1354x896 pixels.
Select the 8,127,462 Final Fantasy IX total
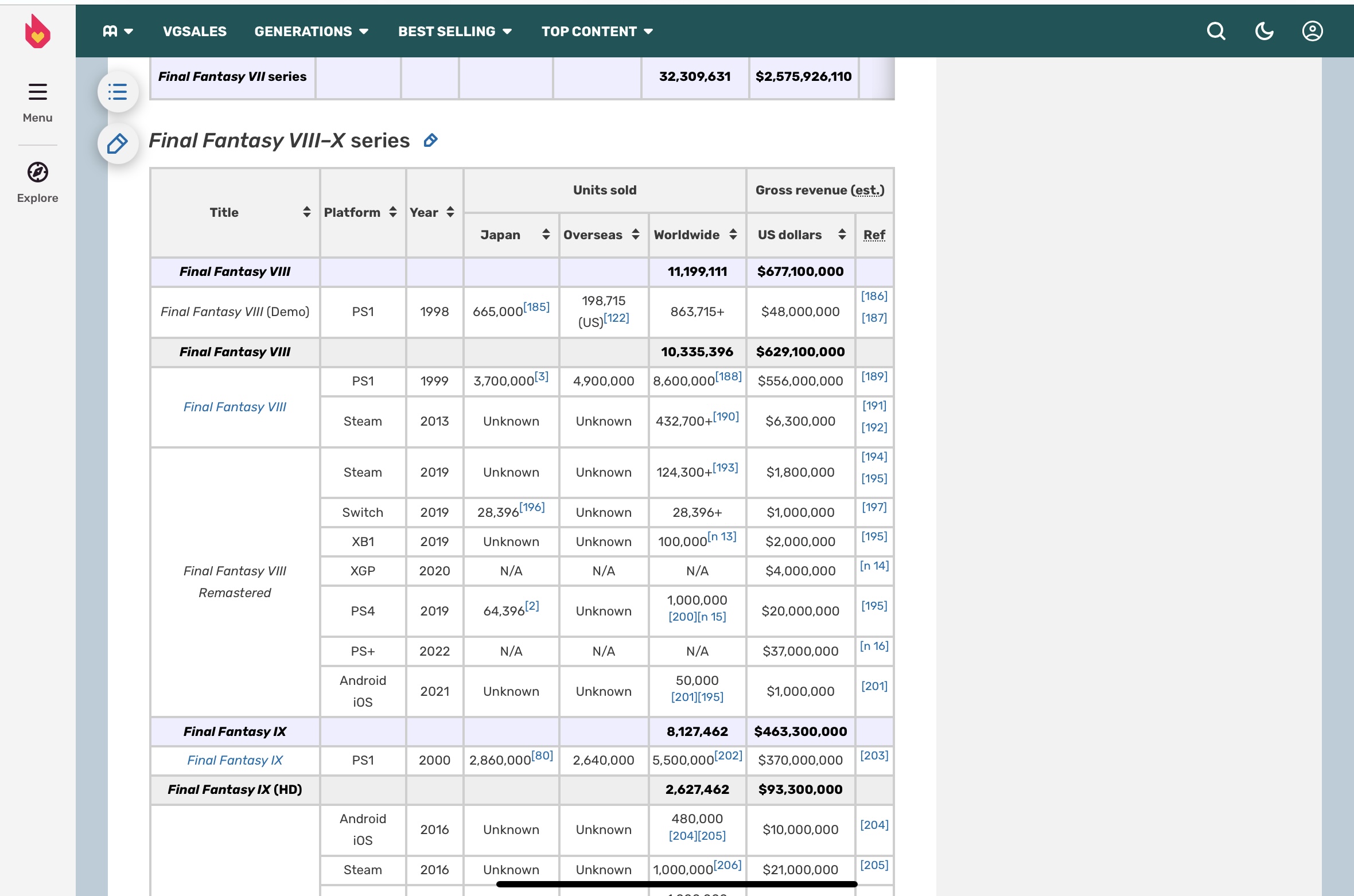coord(697,731)
